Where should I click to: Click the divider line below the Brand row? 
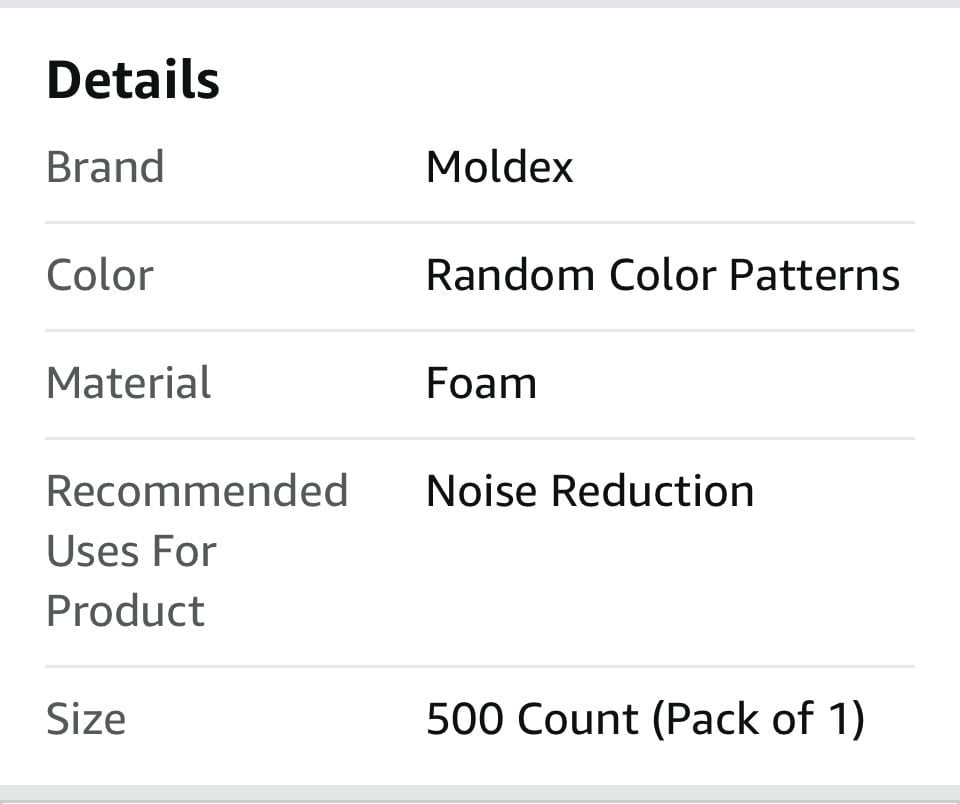[x=480, y=223]
